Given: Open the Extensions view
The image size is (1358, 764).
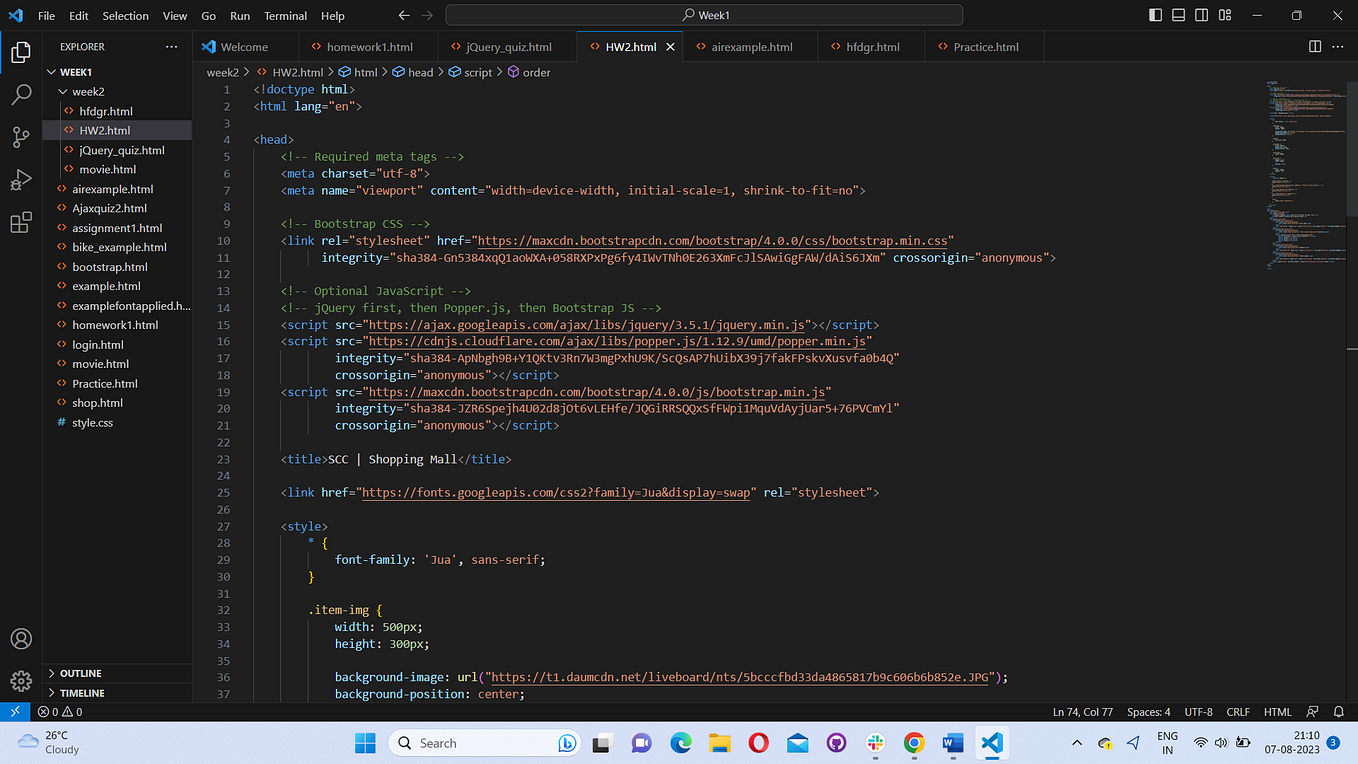Looking at the screenshot, I should pos(20,222).
